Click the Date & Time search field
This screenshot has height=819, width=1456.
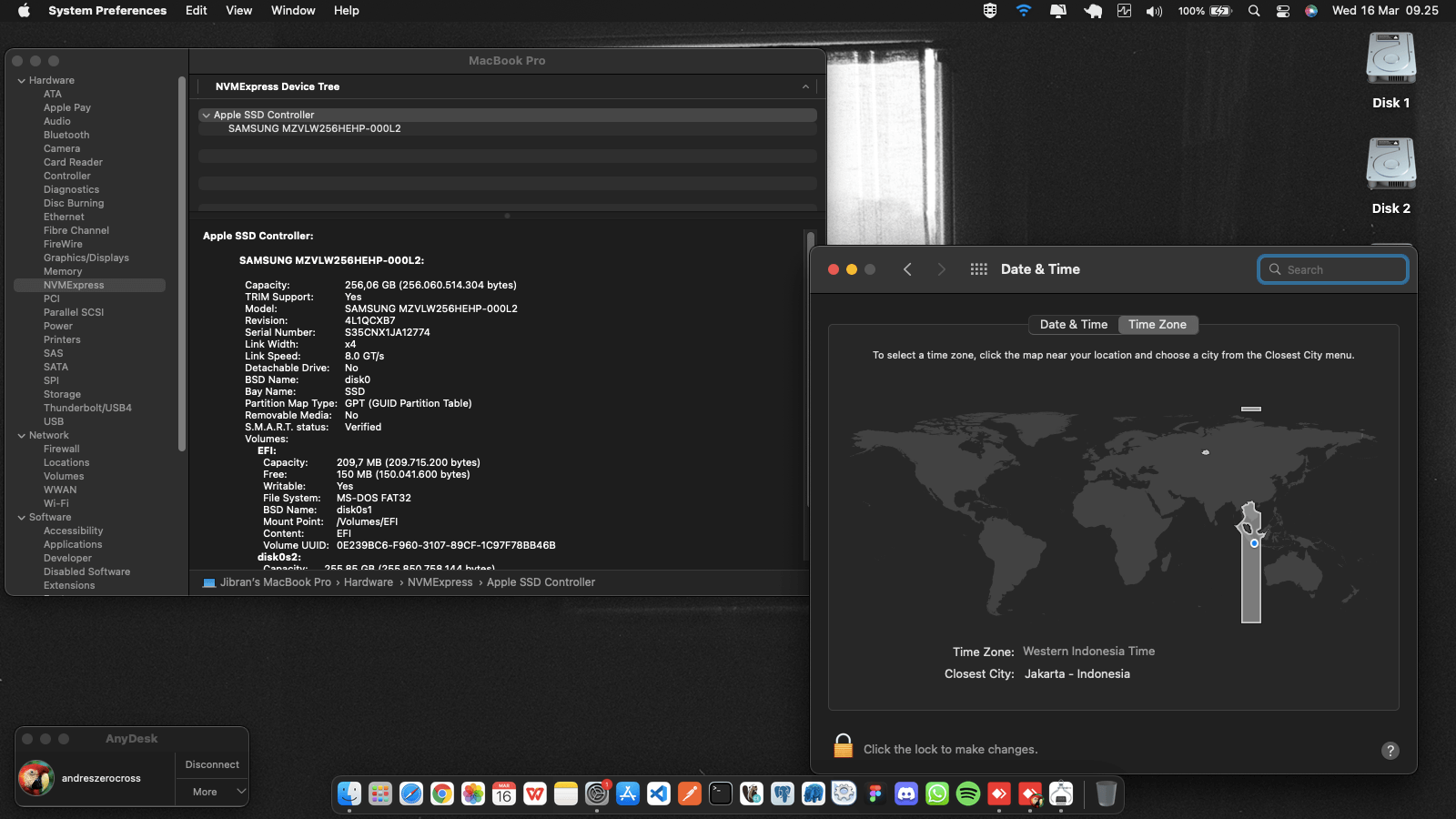click(1332, 269)
